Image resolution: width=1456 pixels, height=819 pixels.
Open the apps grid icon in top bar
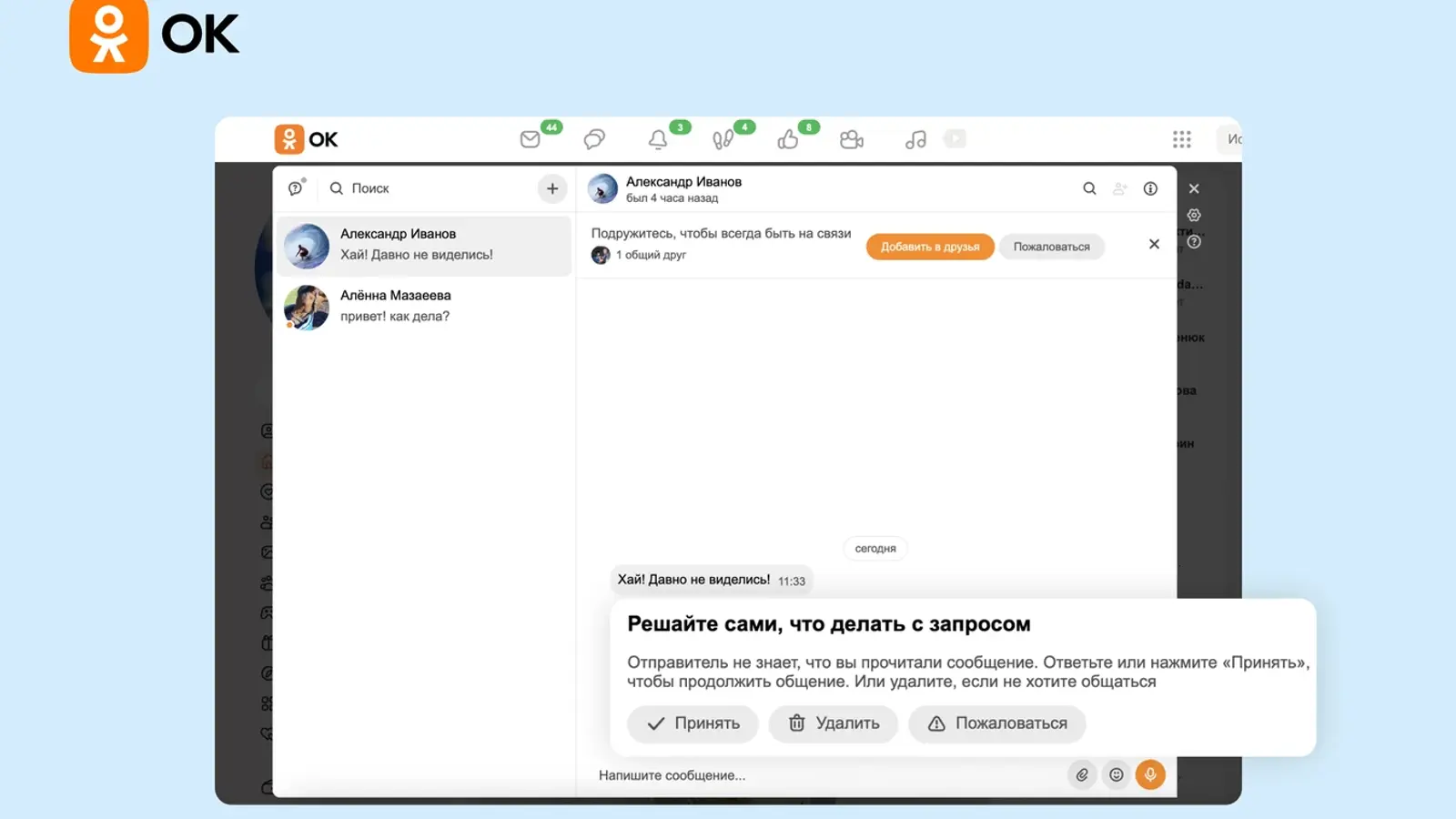[1182, 139]
